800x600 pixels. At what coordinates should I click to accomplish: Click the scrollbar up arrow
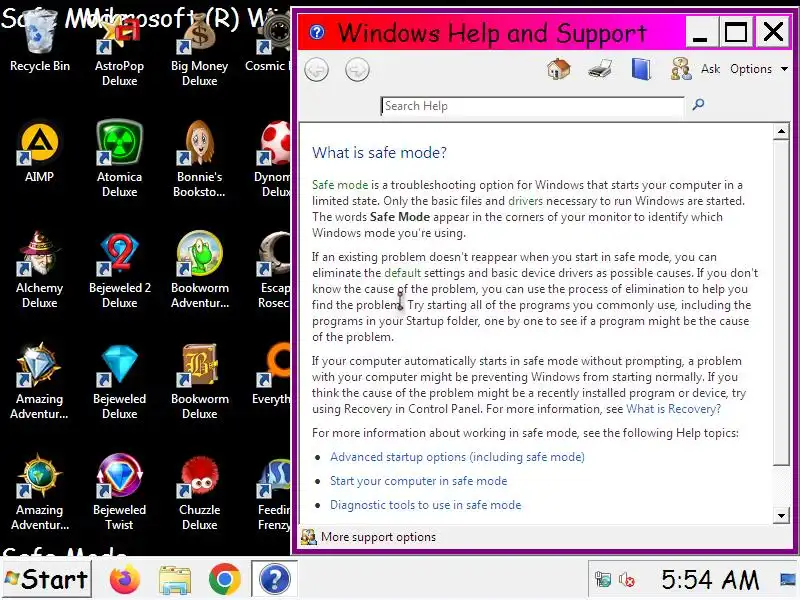(781, 132)
